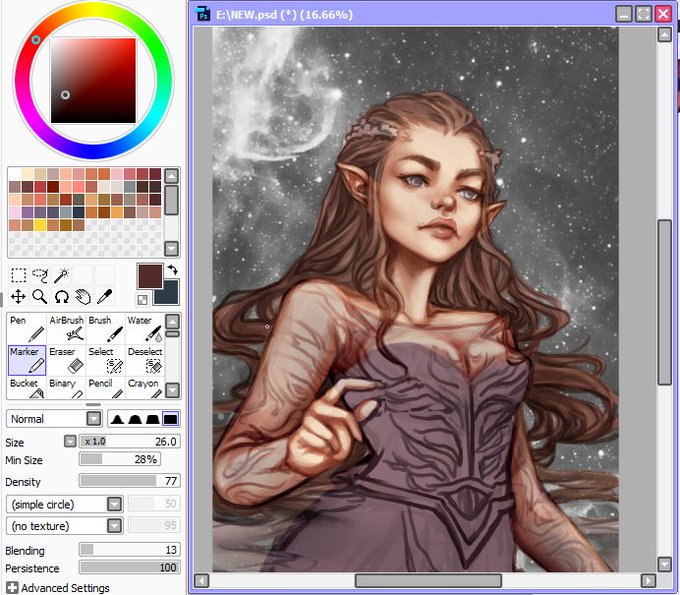Minimize the NEW.psd canvas window
The height and width of the screenshot is (595, 680).
click(624, 14)
